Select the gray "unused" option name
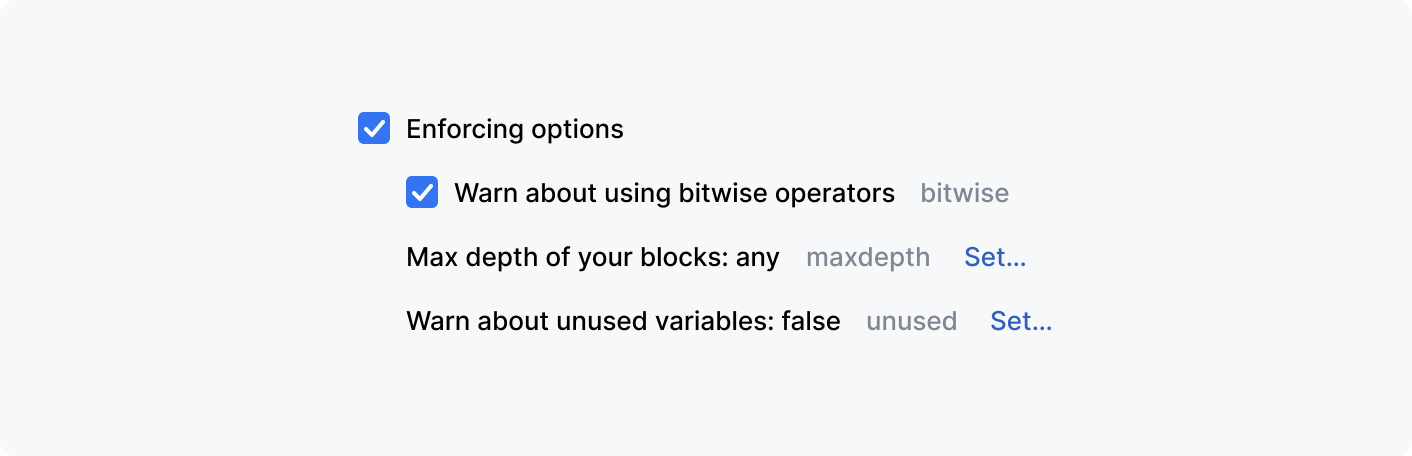The width and height of the screenshot is (1412, 456). click(911, 321)
